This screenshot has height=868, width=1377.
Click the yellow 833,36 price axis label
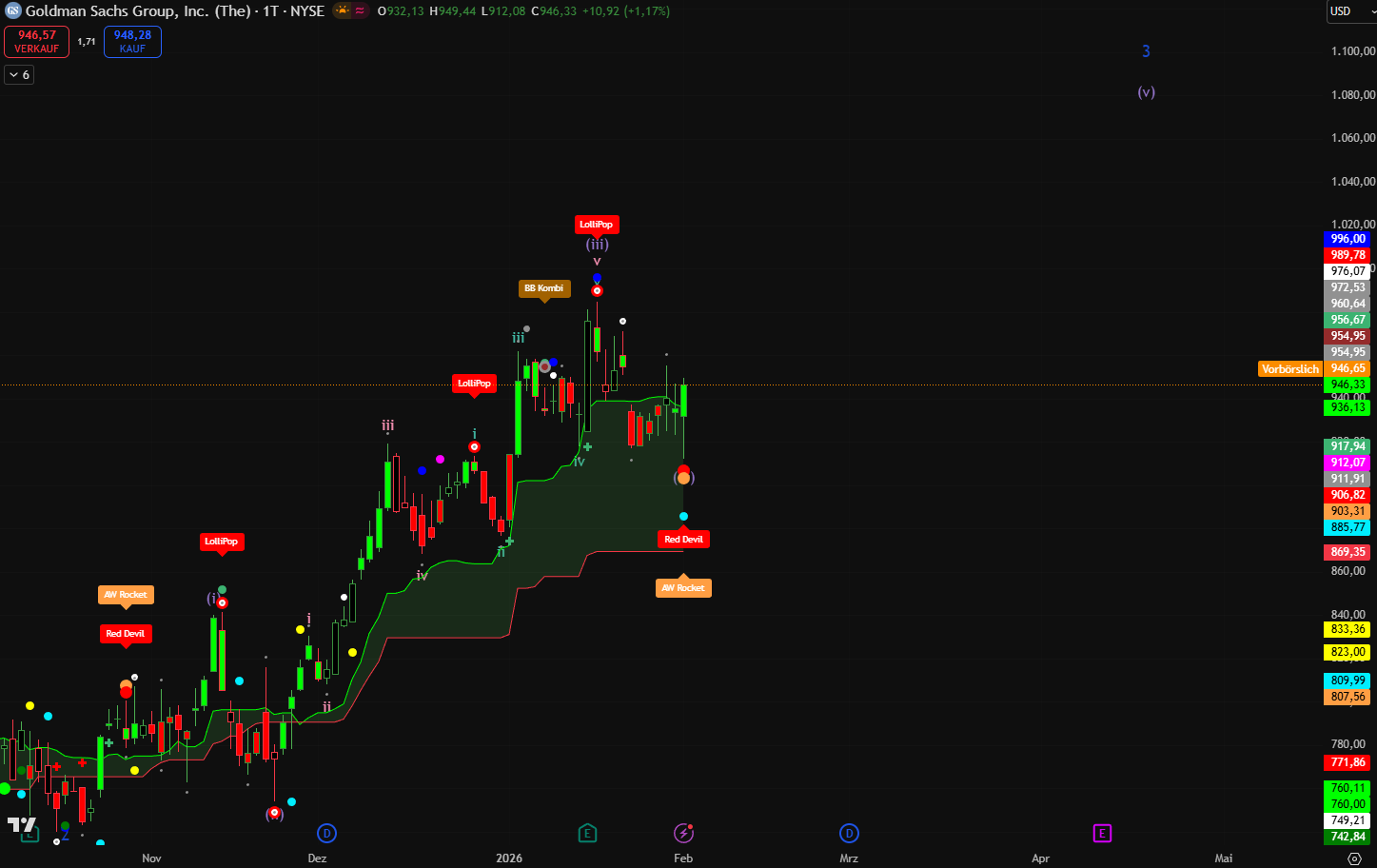pyautogui.click(x=1347, y=629)
